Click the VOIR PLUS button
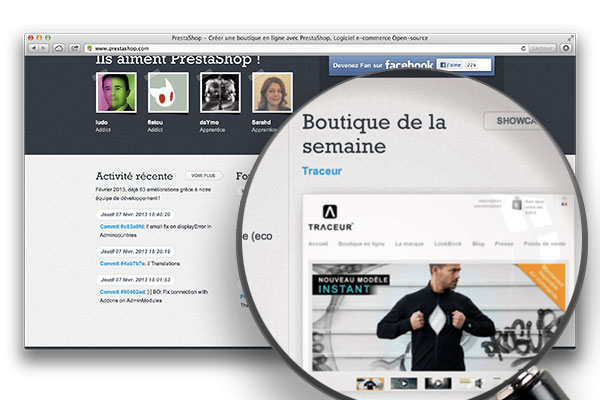The width and height of the screenshot is (600, 400). point(204,176)
